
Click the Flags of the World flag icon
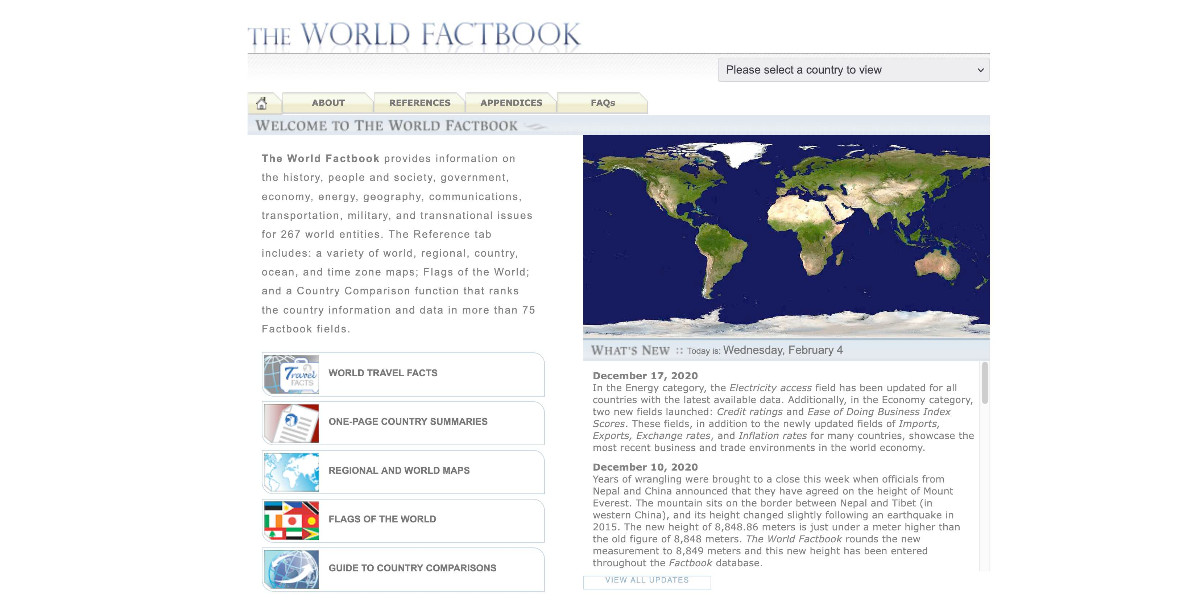click(x=290, y=520)
